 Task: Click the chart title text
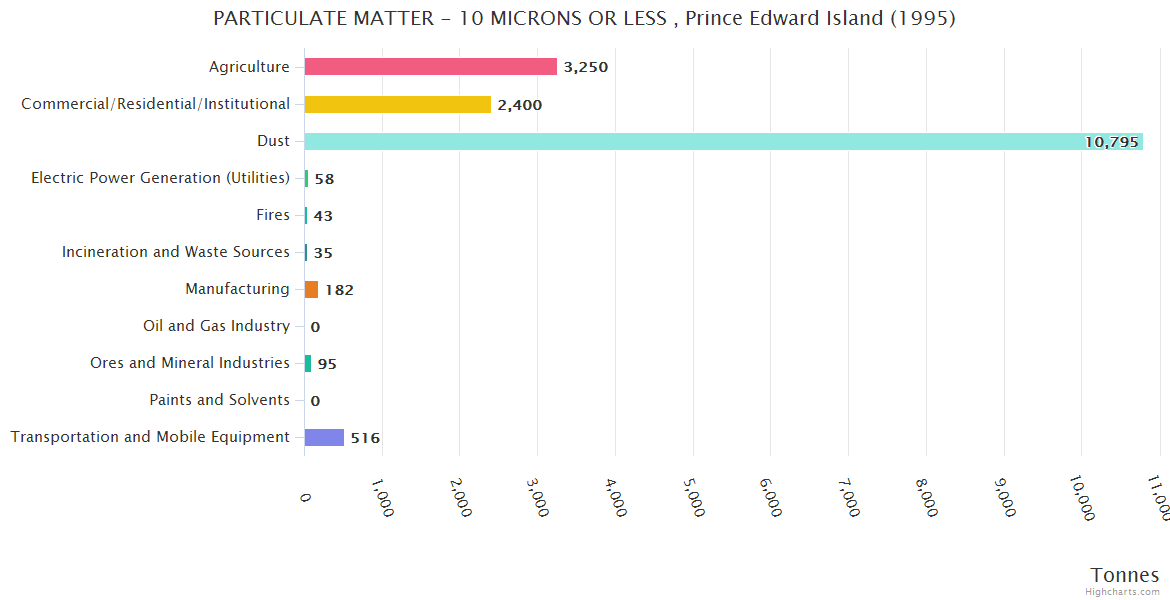(x=584, y=18)
